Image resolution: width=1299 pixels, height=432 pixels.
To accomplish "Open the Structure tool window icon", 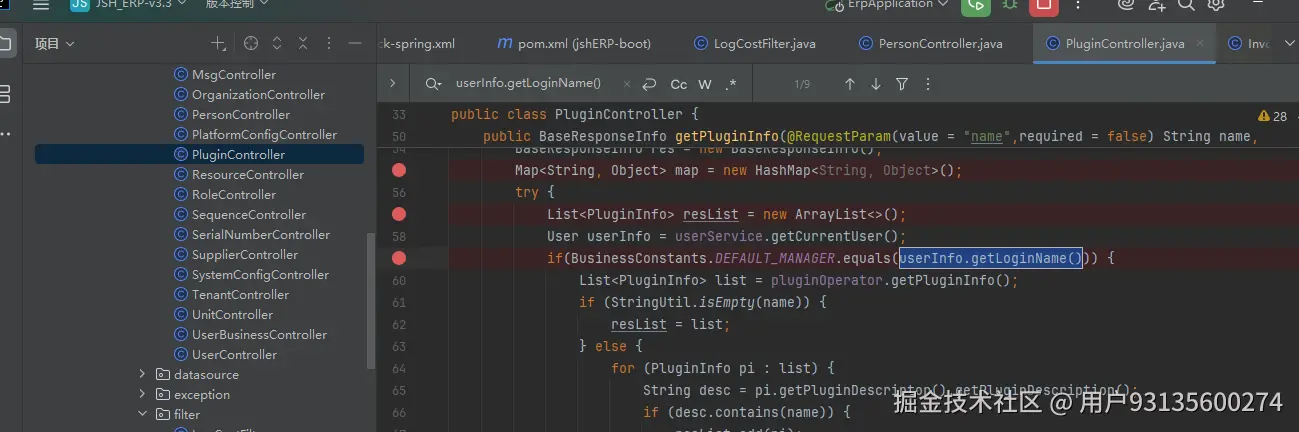I will pos(5,94).
